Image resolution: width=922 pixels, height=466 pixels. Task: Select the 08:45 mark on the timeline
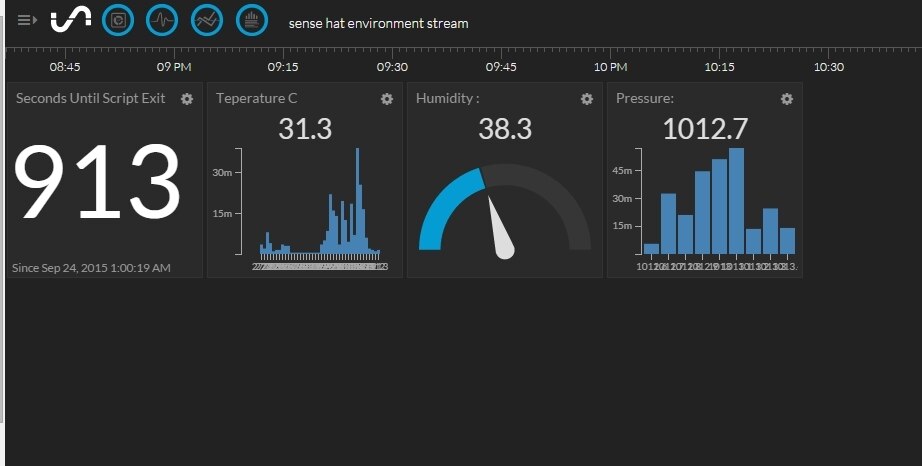click(x=65, y=67)
